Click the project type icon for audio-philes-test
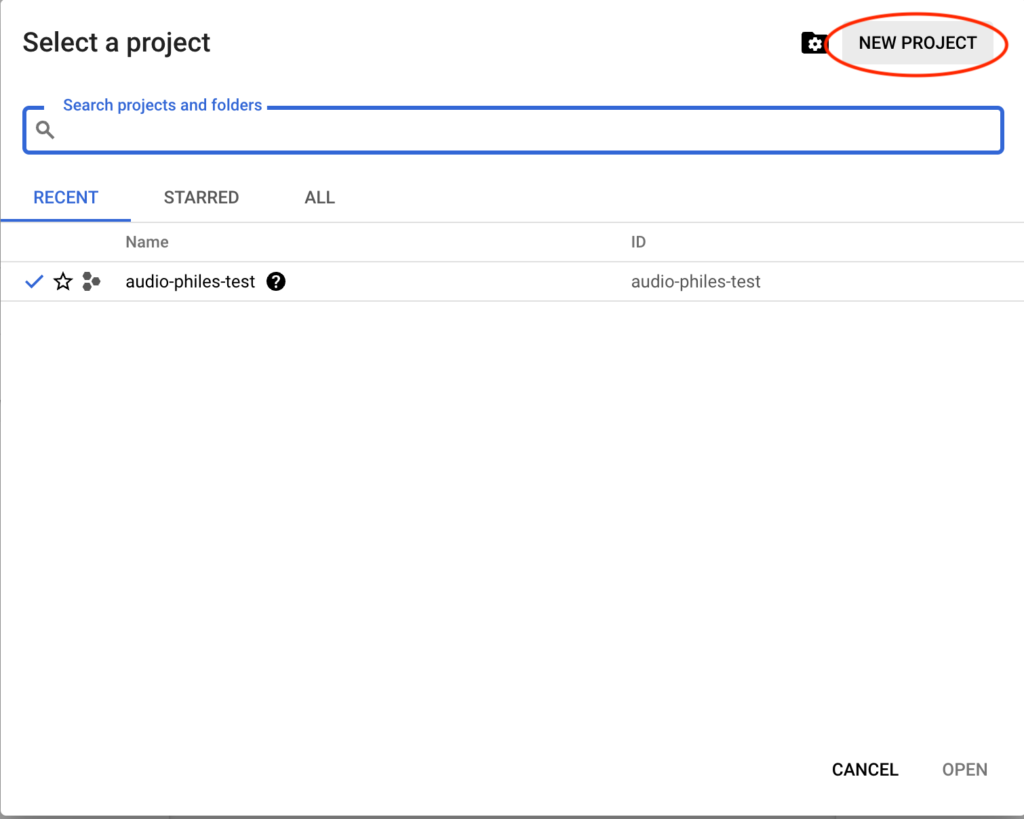This screenshot has width=1024, height=819. 91,281
